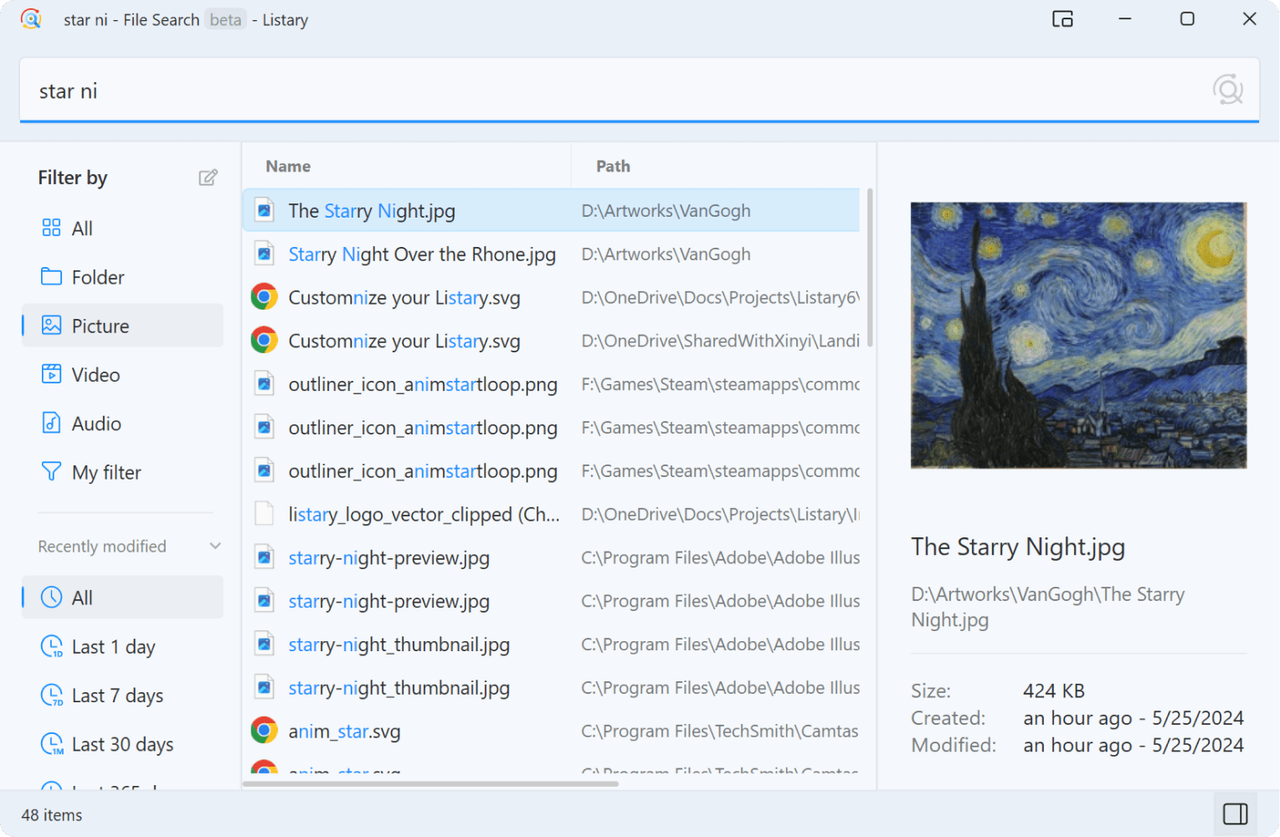
Task: Click the D:\Artworks\VanGogh path of The Starry Night.jpg
Action: pyautogui.click(x=665, y=211)
